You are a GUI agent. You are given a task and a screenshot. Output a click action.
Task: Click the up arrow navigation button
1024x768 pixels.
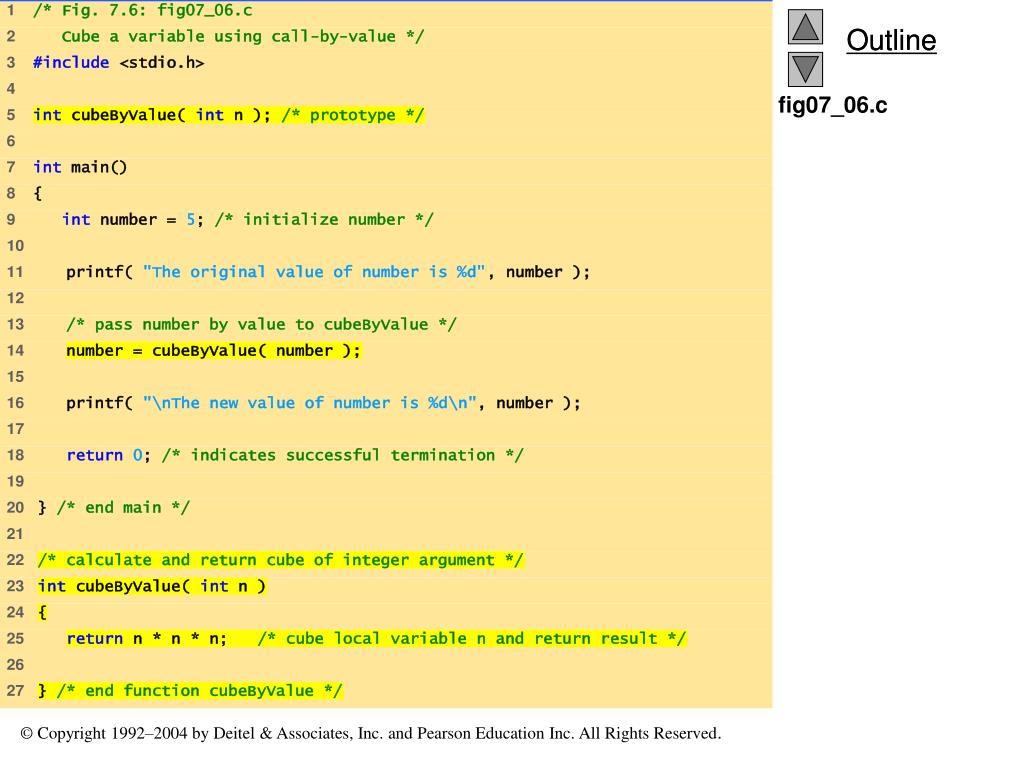tap(805, 27)
